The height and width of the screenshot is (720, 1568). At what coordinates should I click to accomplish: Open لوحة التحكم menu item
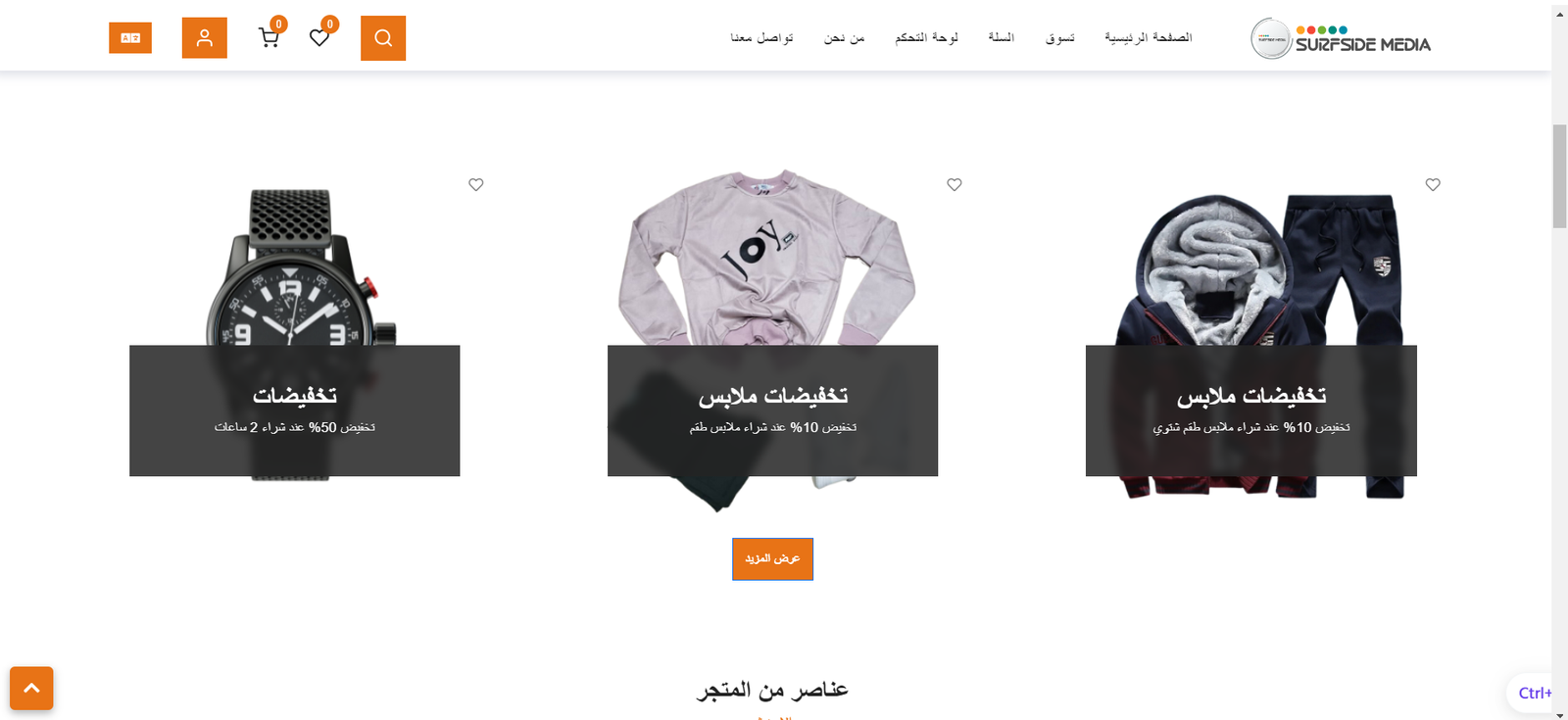tap(926, 37)
